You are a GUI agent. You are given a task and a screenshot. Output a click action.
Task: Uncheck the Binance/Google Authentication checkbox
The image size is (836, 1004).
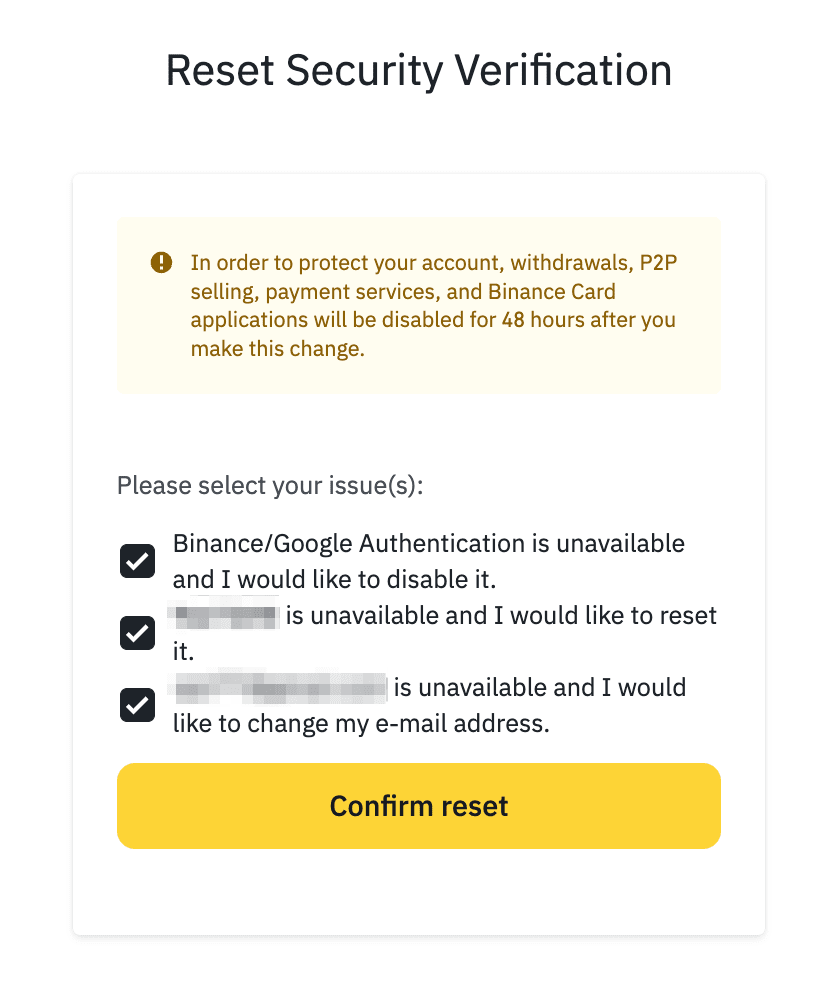tap(137, 561)
